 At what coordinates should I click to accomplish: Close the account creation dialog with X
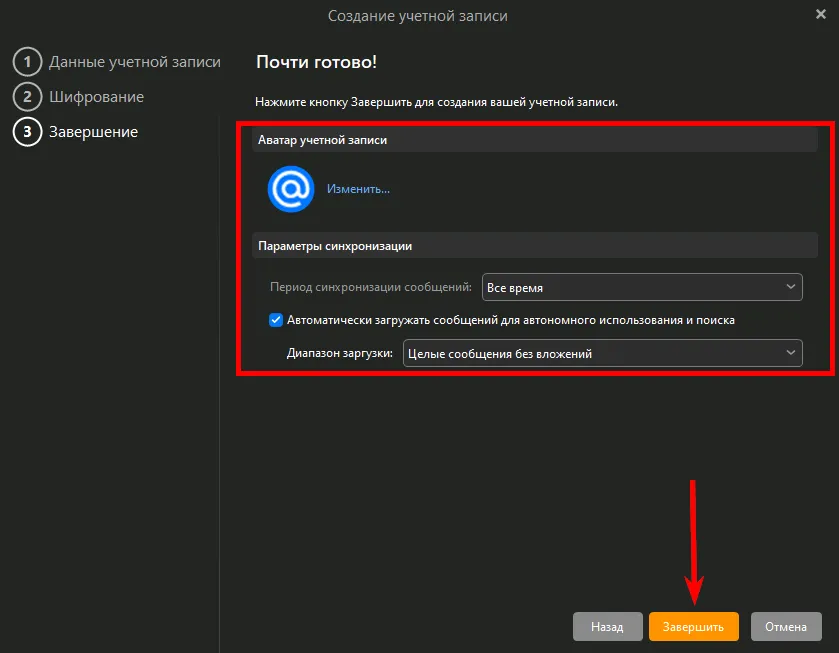pos(820,14)
